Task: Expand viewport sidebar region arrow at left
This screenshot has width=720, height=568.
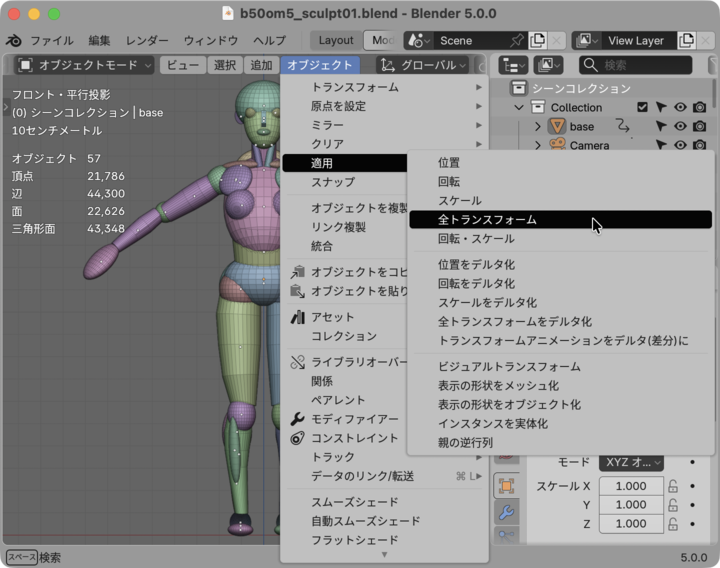Action: [x=6, y=107]
